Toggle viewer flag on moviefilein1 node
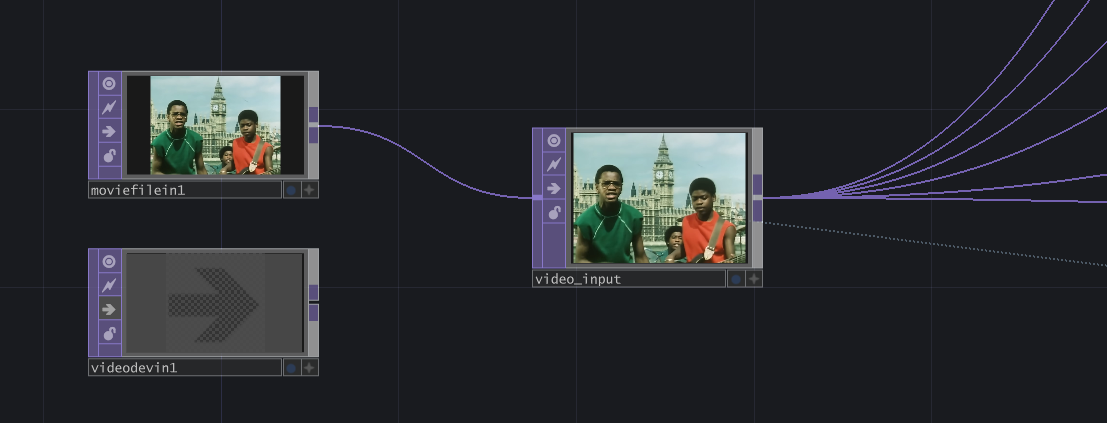1107x423 pixels. click(109, 84)
